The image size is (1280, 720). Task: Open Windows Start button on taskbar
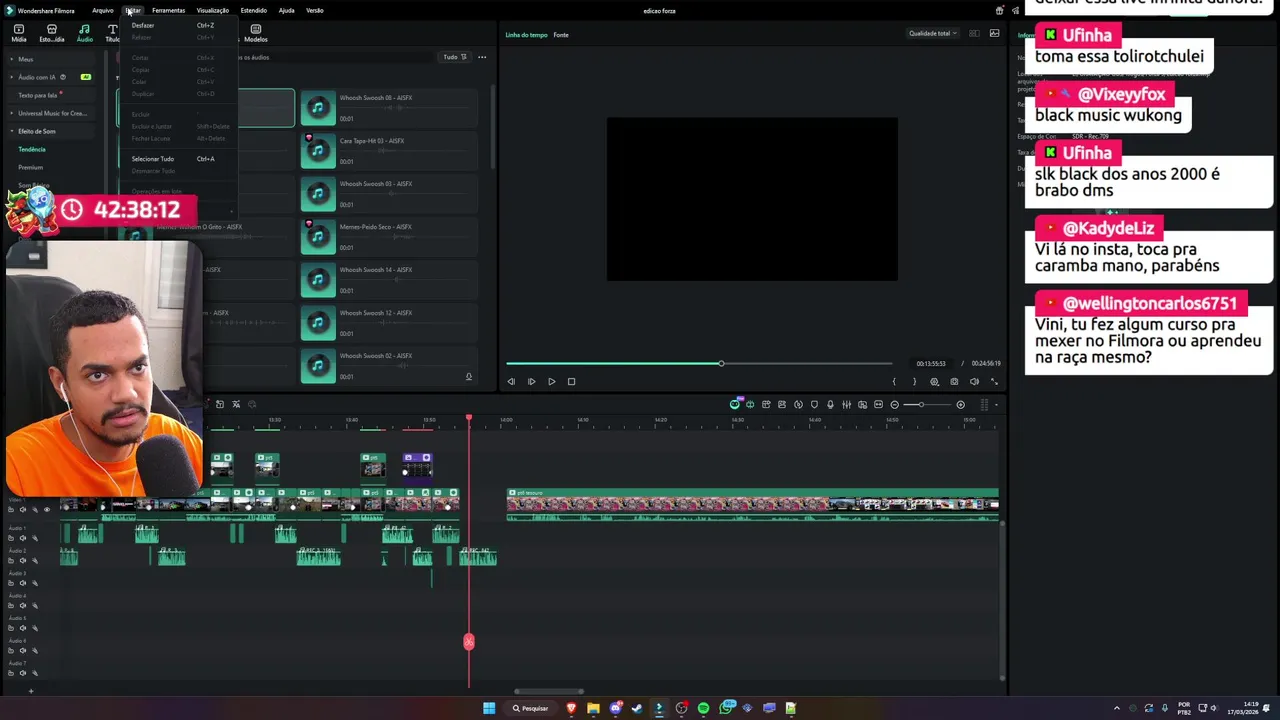point(489,708)
